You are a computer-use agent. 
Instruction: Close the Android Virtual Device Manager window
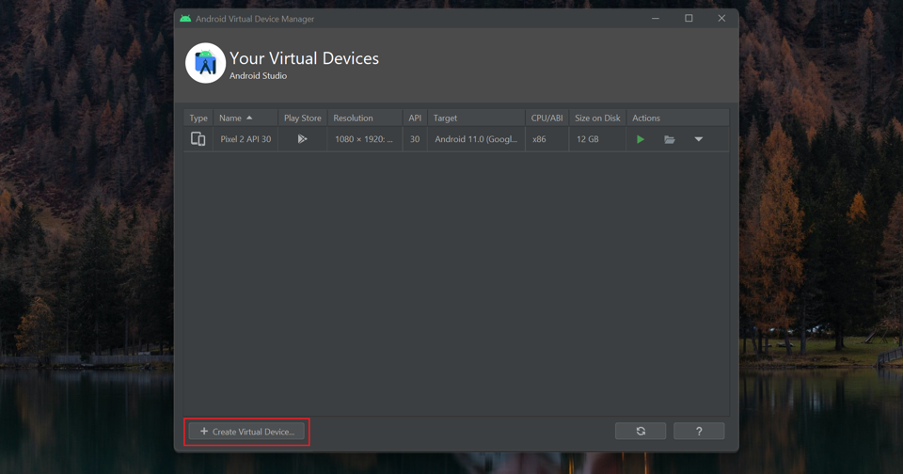click(721, 18)
